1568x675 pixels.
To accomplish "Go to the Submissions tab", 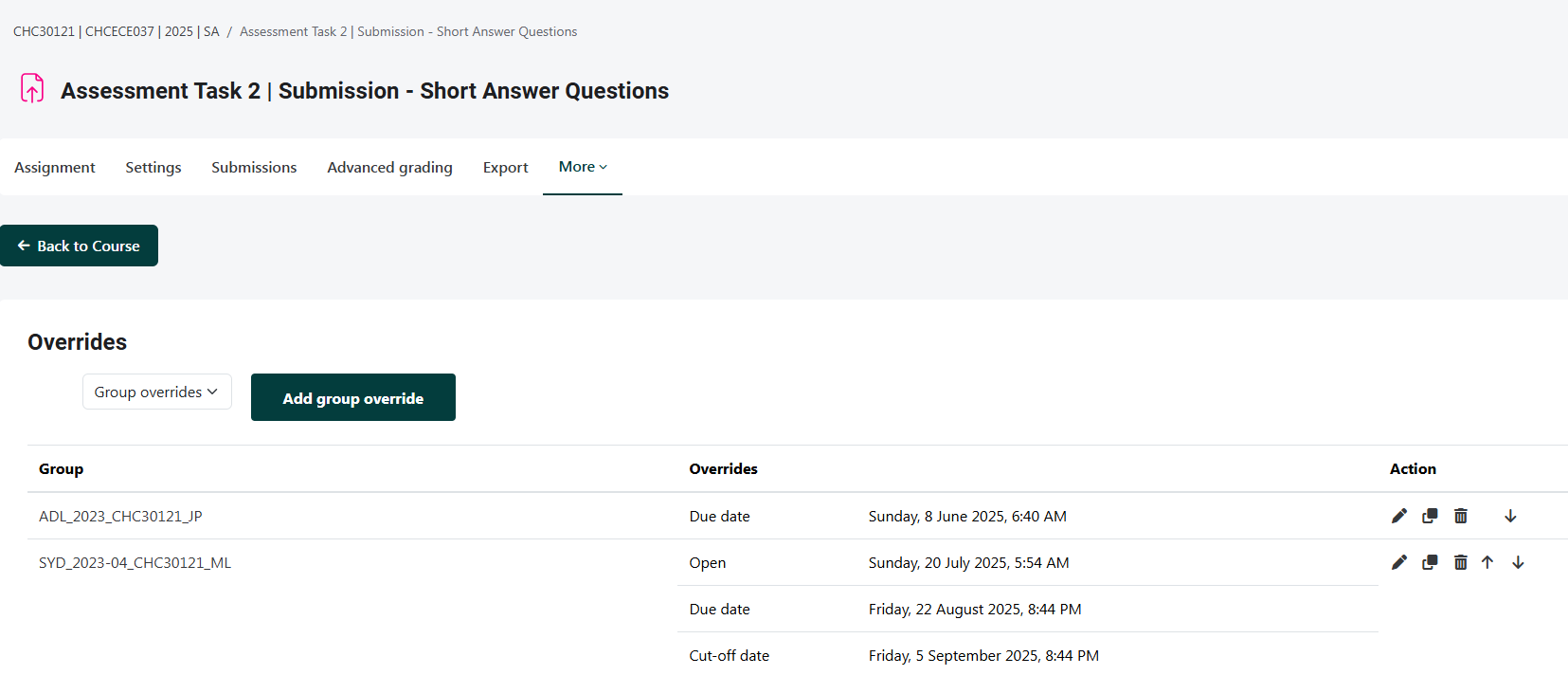I will coord(254,168).
